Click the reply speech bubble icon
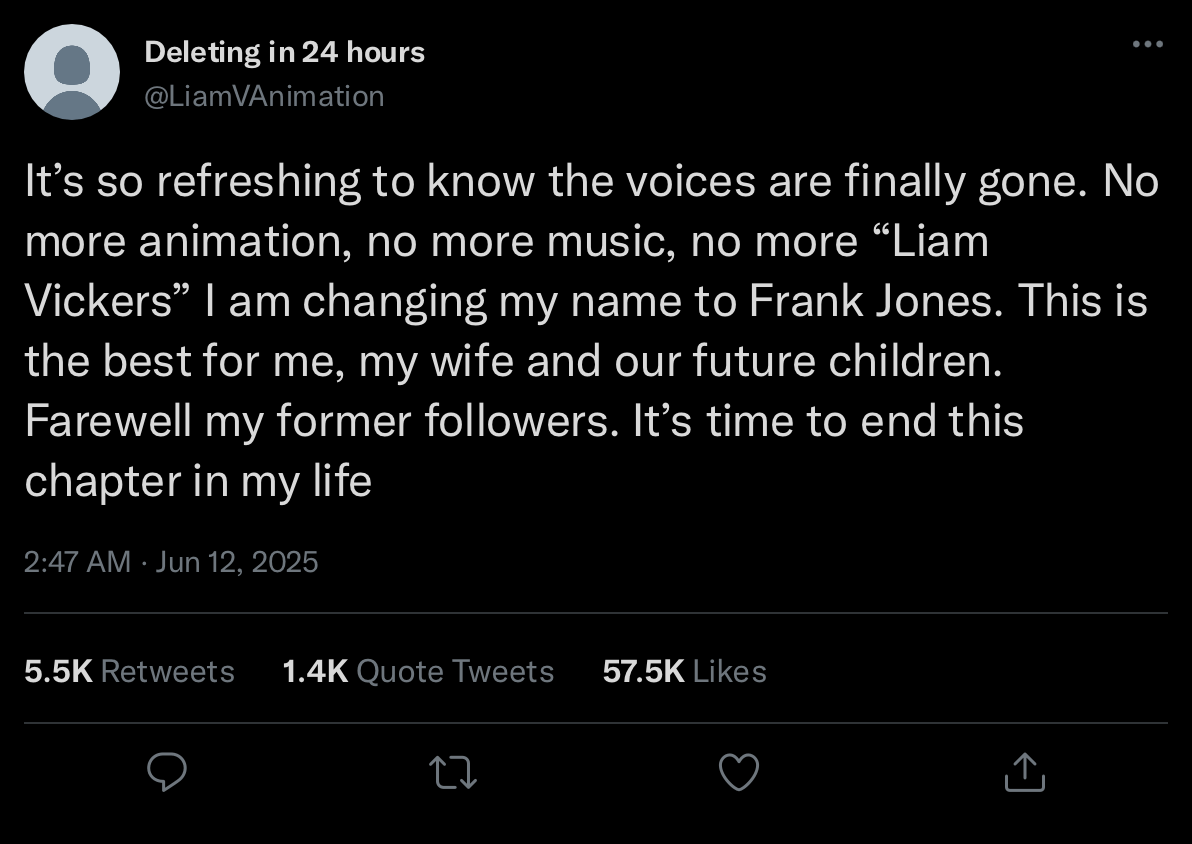Viewport: 1192px width, 844px height. point(166,772)
